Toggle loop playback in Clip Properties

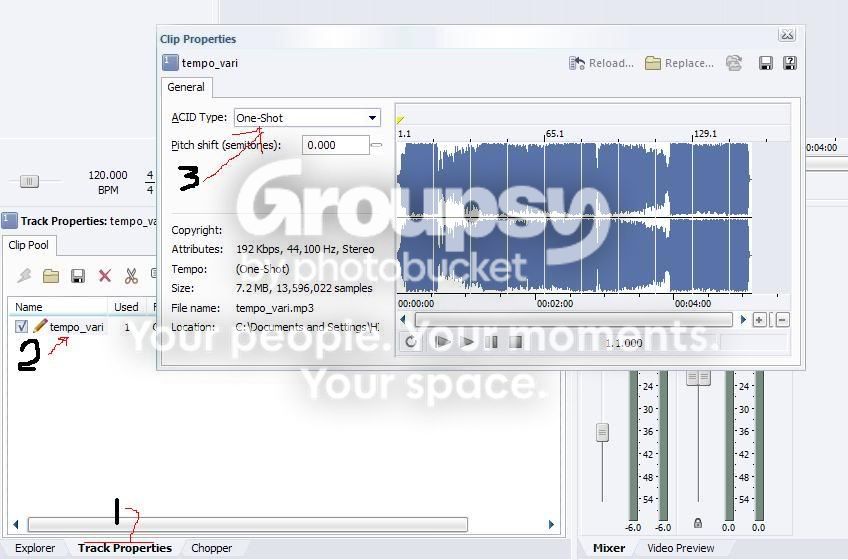(411, 342)
